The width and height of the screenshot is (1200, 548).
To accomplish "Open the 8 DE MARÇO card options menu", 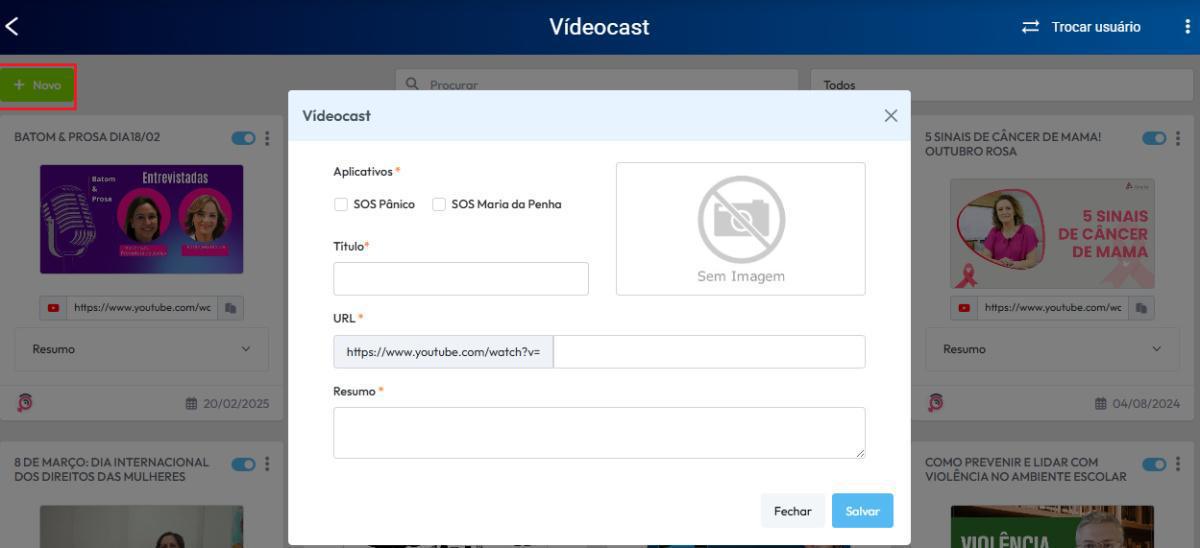I will (x=267, y=464).
